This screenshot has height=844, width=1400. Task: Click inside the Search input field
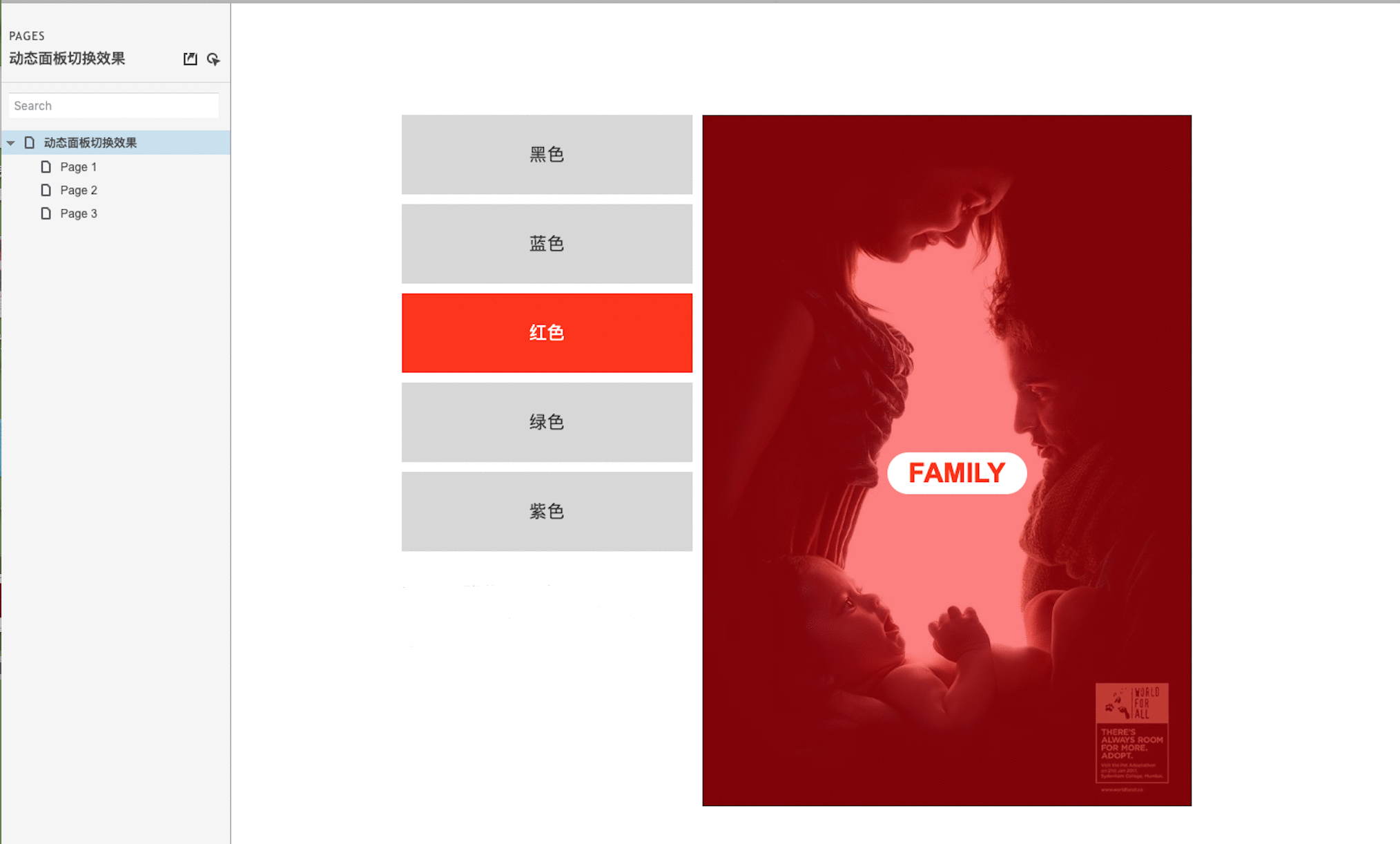[x=113, y=105]
